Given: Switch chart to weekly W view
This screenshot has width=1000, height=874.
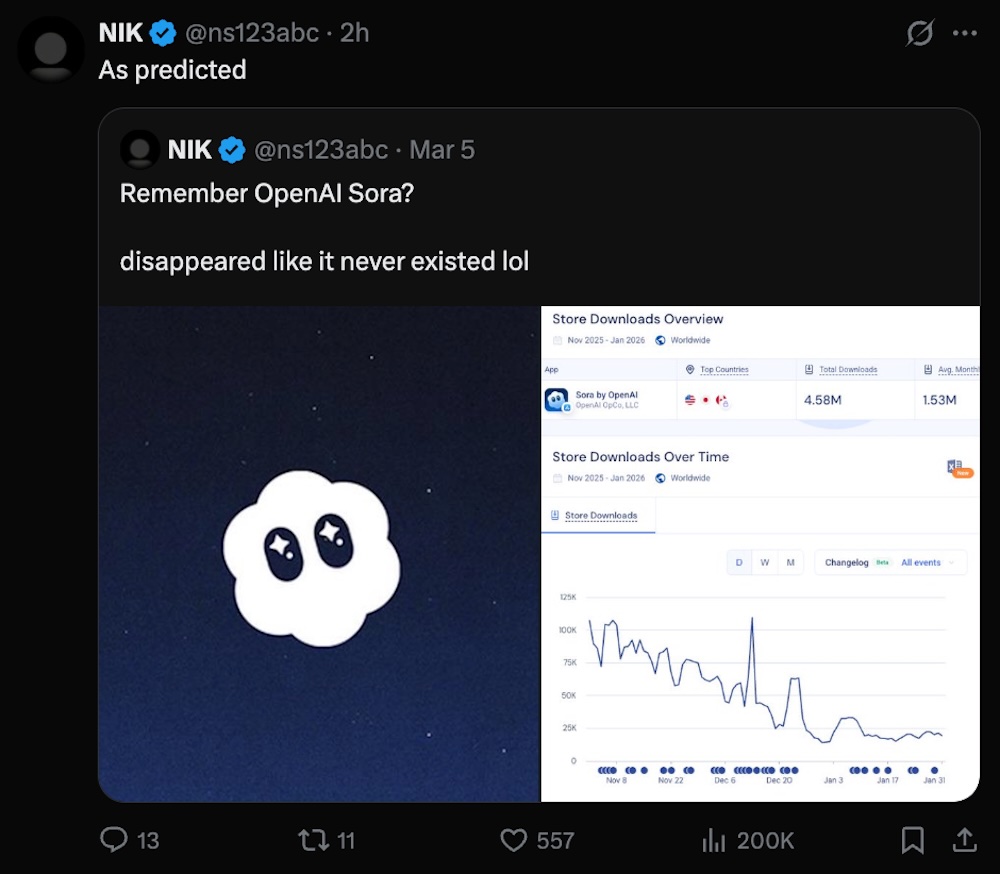Looking at the screenshot, I should pos(765,563).
